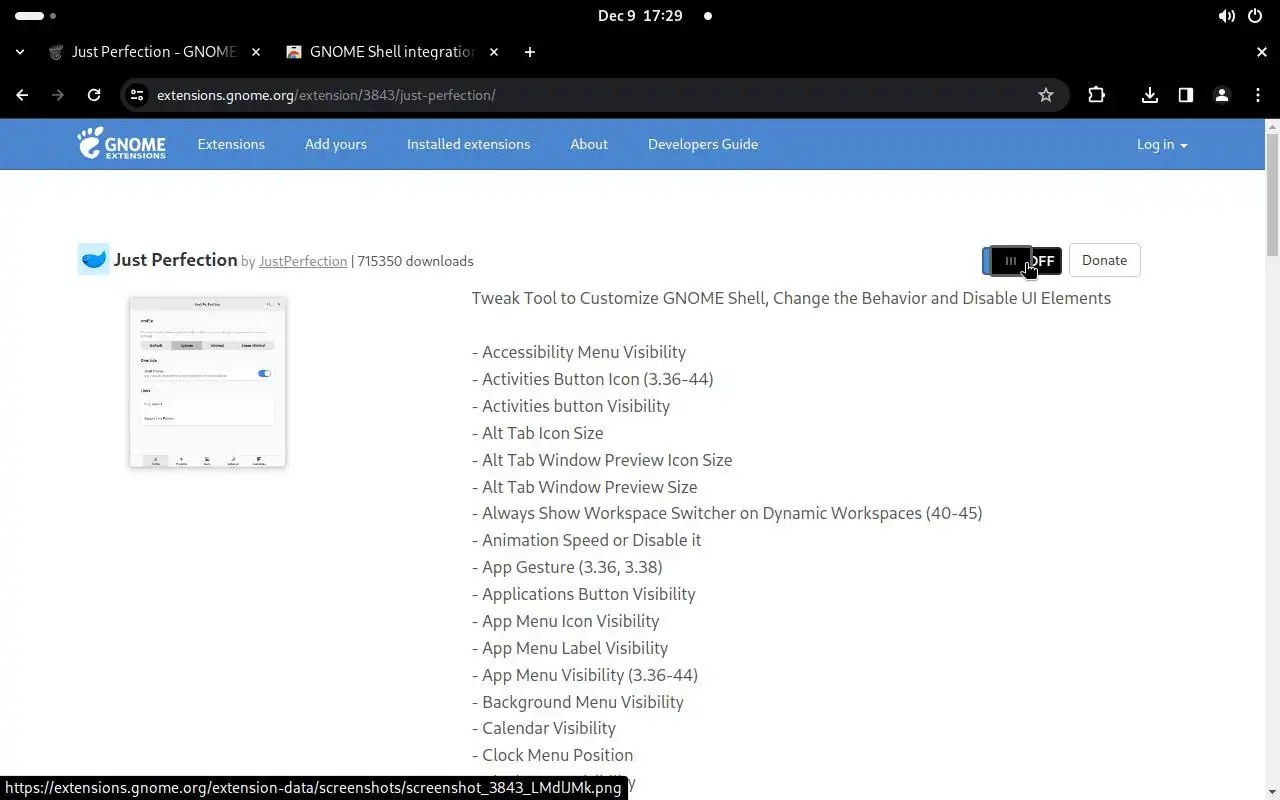Click the 'Accessibility Menu Visibility' line
Image resolution: width=1280 pixels, height=800 pixels.
point(579,352)
